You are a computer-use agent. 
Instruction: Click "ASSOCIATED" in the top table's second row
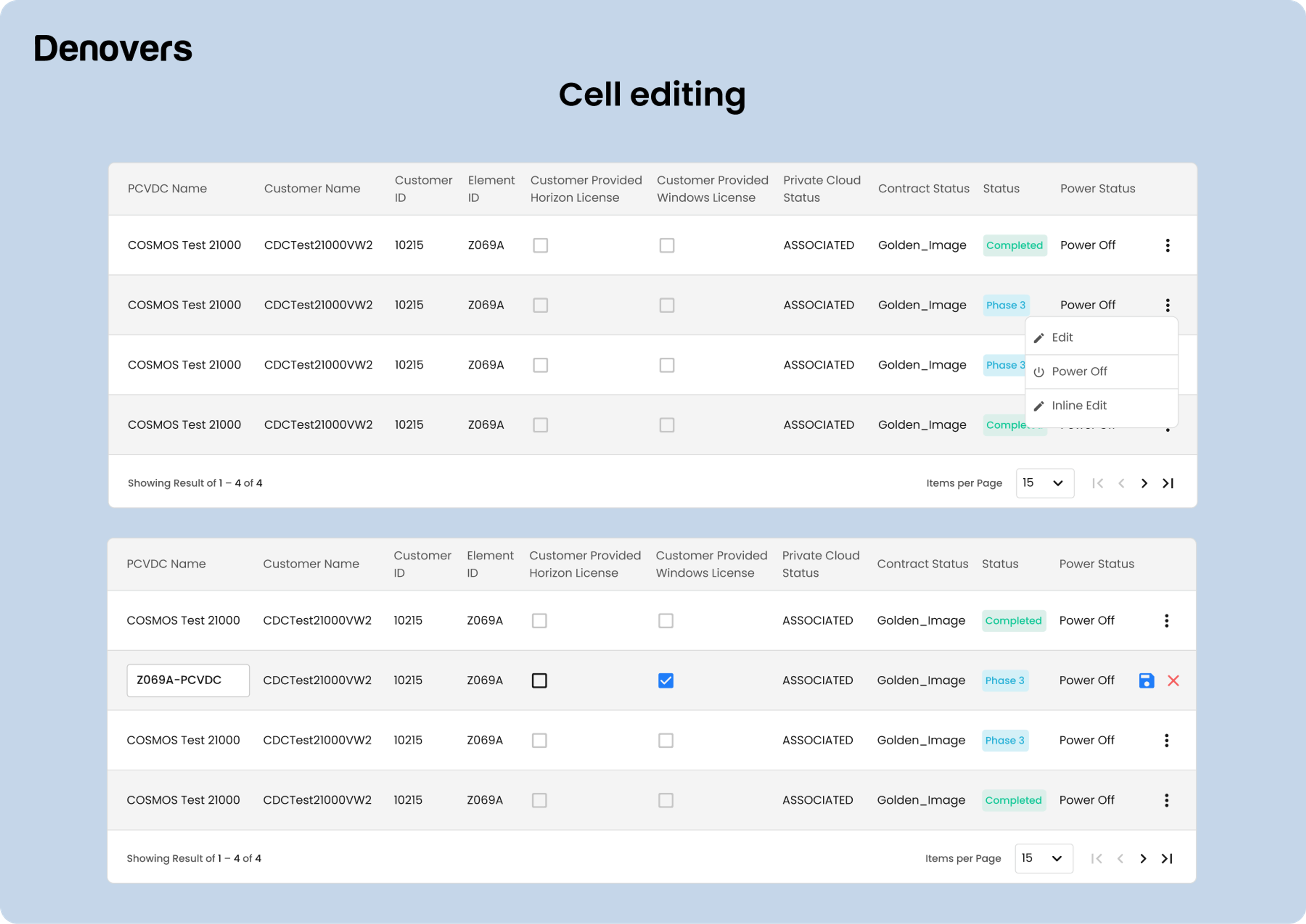pos(818,305)
